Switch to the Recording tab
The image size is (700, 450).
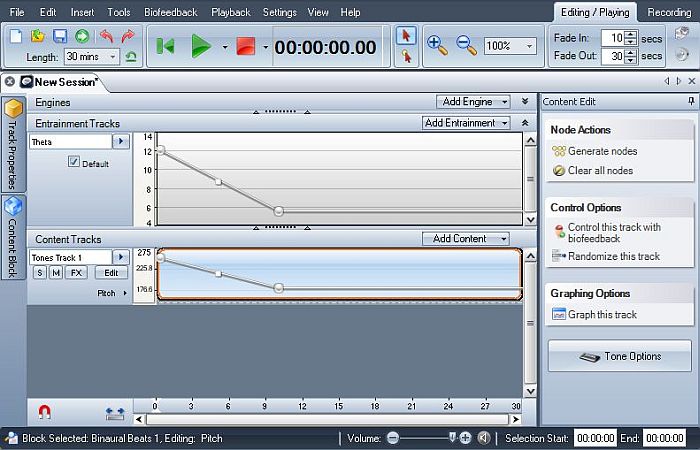click(x=669, y=12)
